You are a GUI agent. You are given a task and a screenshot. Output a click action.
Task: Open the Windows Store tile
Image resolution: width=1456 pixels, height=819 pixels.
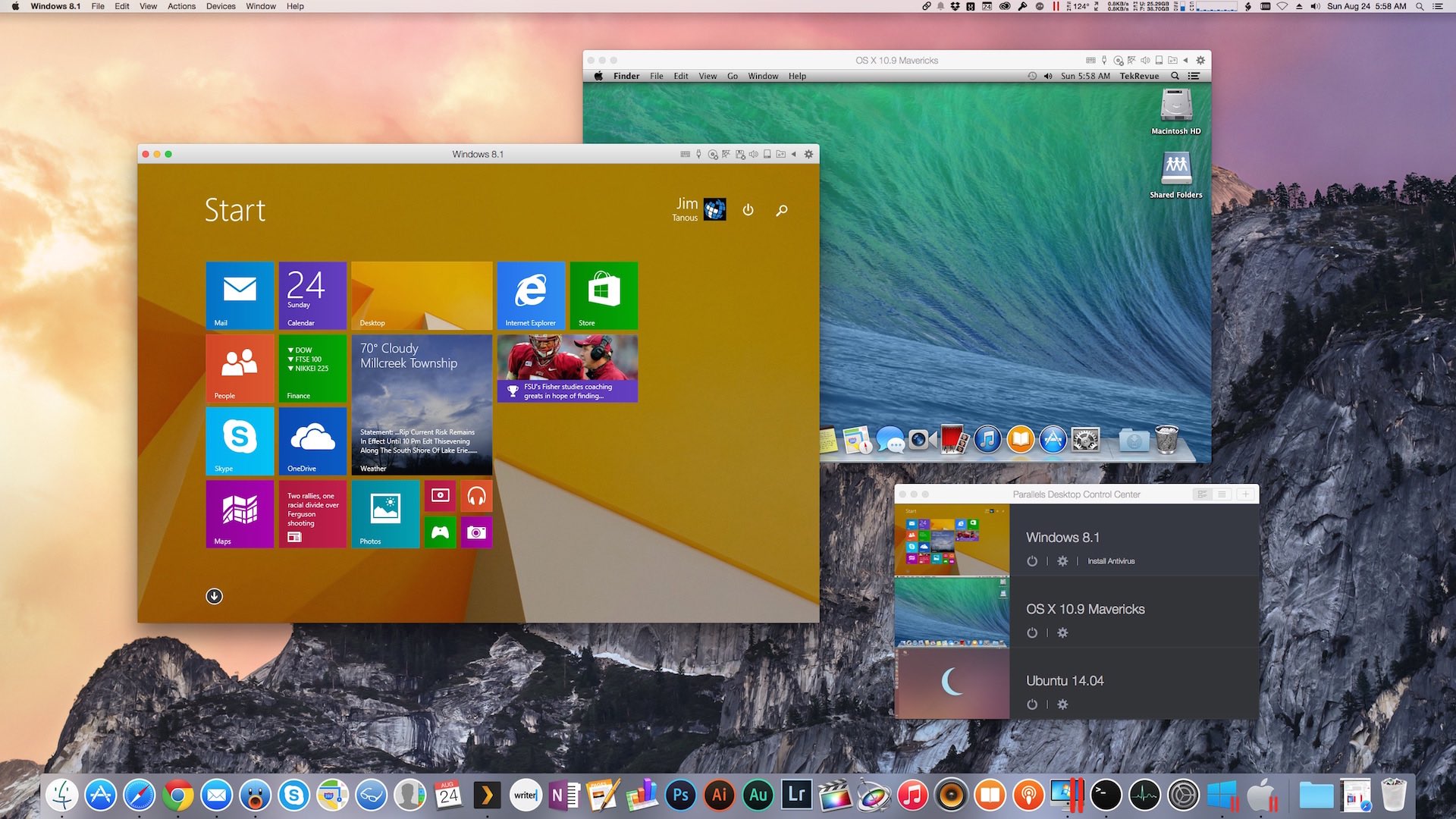coord(604,295)
